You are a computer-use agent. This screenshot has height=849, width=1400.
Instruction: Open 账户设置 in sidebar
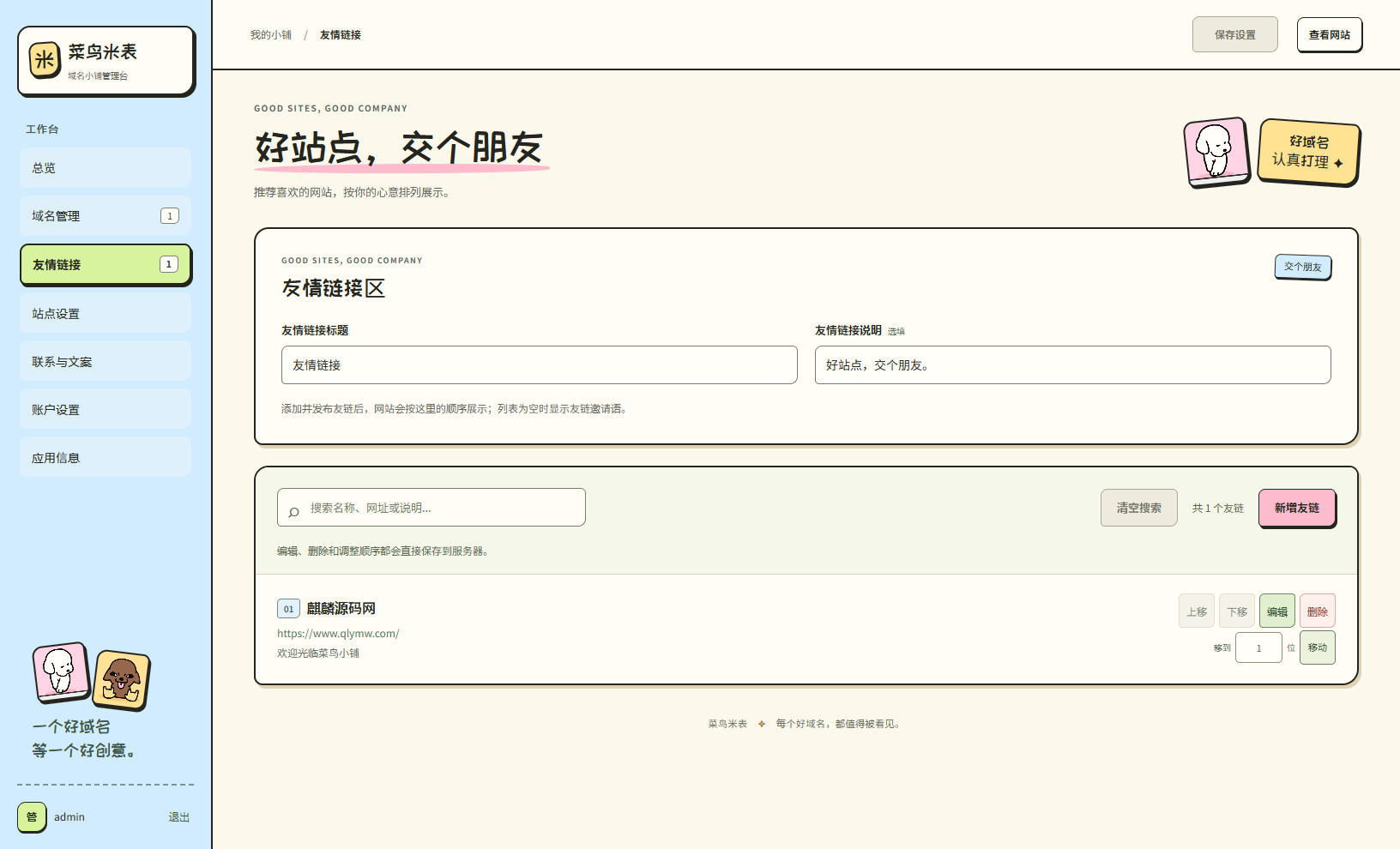click(x=106, y=410)
